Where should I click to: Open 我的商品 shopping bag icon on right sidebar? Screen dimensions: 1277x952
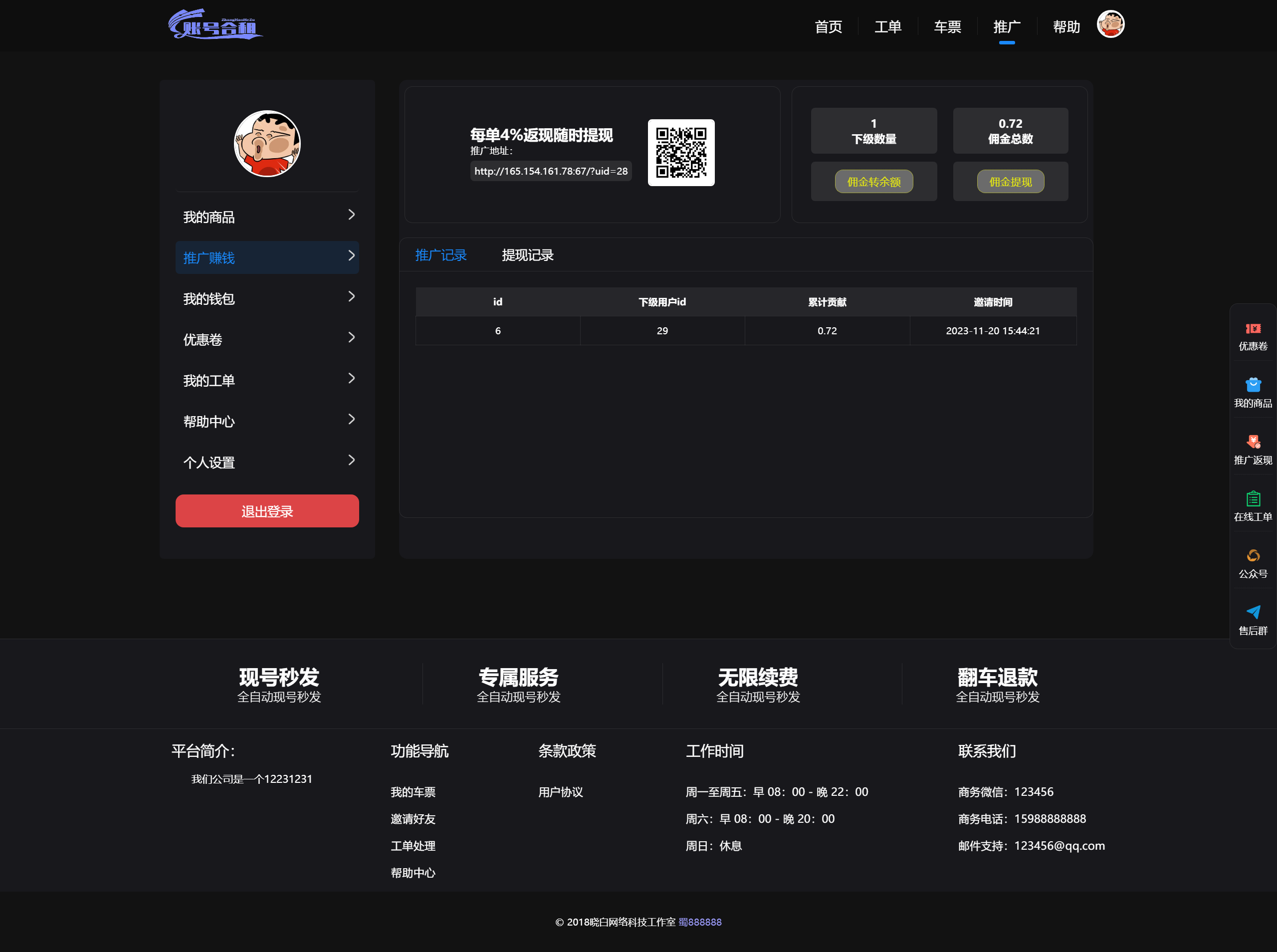(1253, 384)
